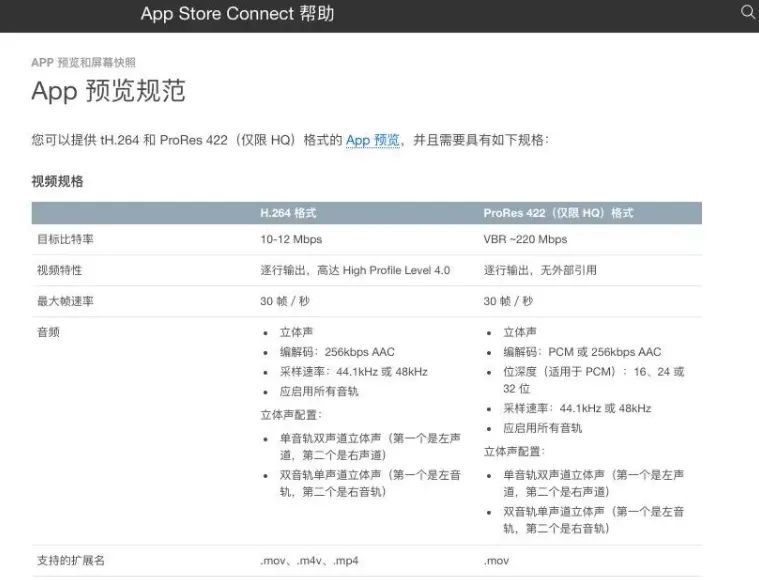Select the VBR ~220 Mbps cell
759x580 pixels.
coord(525,239)
